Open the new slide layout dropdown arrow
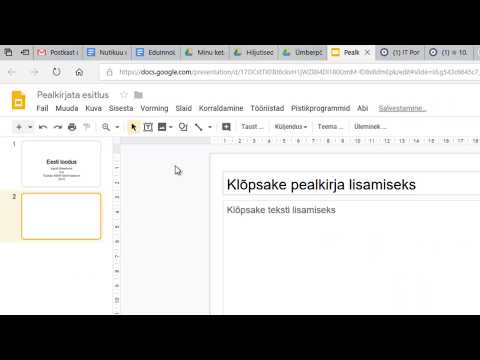 point(30,127)
